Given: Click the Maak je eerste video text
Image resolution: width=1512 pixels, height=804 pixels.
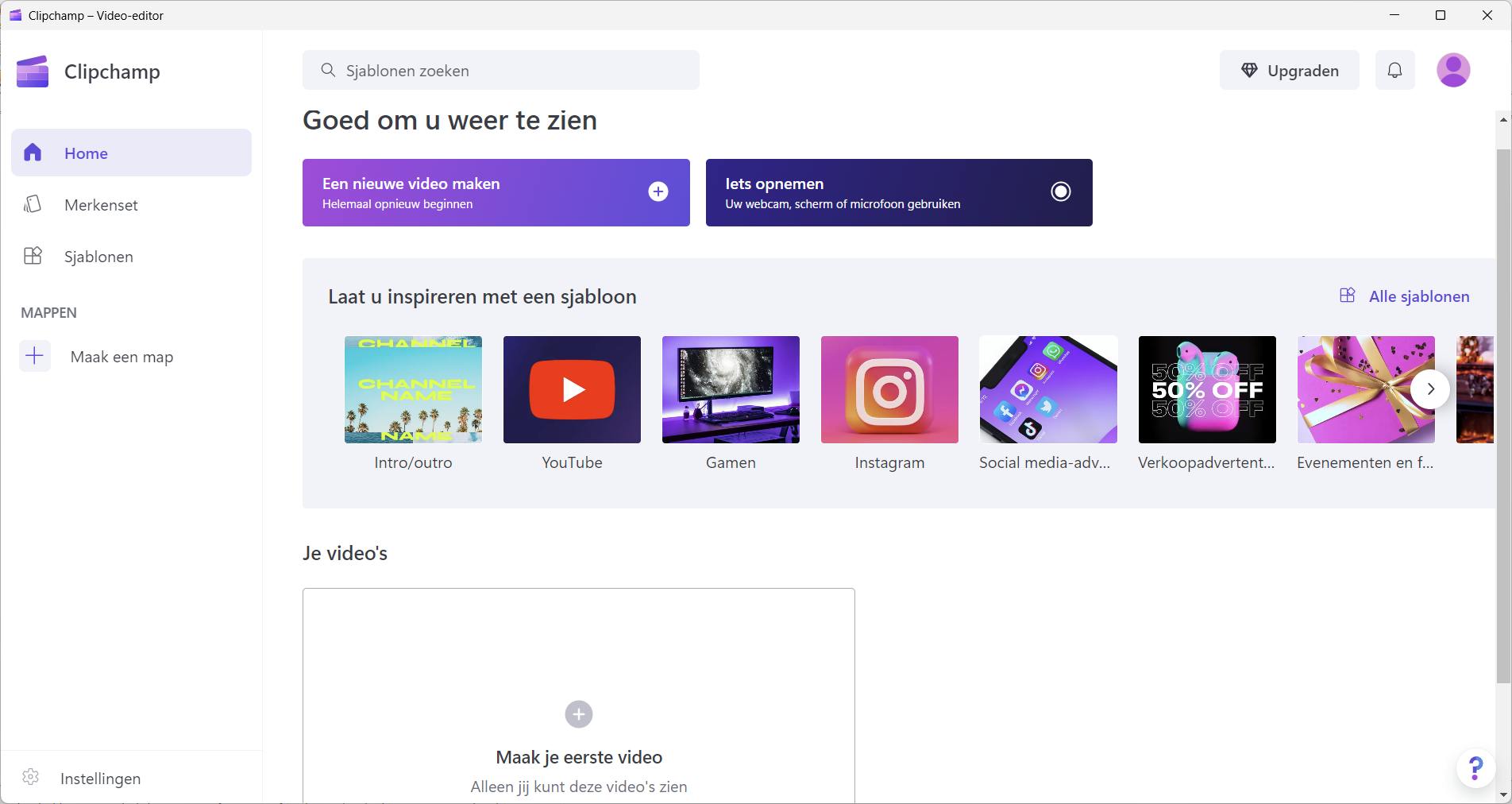Looking at the screenshot, I should tap(579, 757).
